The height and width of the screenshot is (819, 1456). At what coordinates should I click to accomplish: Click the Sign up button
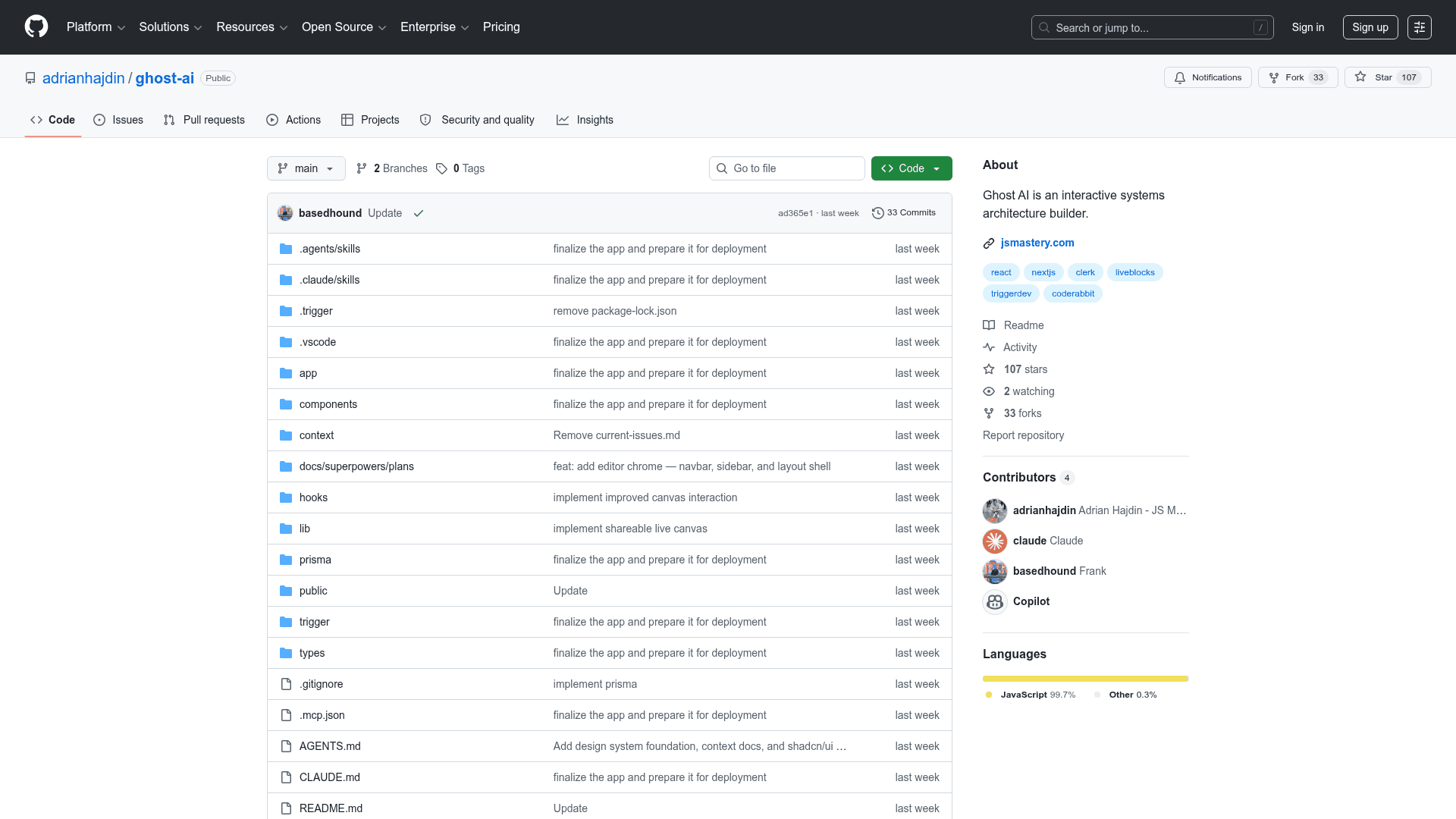1370,27
